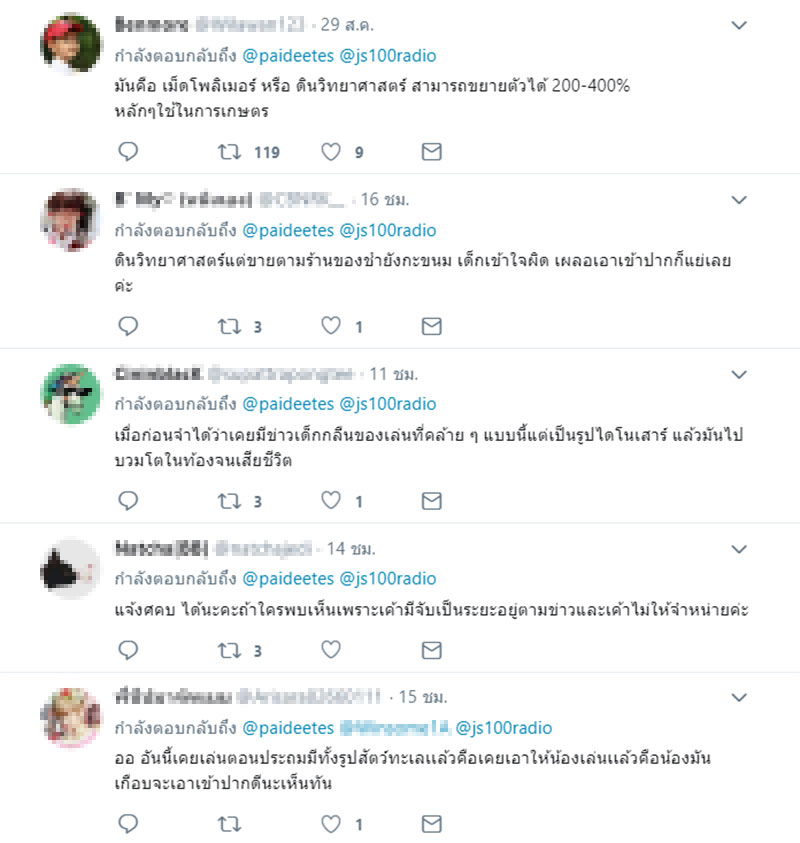This screenshot has width=800, height=843.
Task: Open the 11 ชม. timestamp link
Action: pos(394,374)
